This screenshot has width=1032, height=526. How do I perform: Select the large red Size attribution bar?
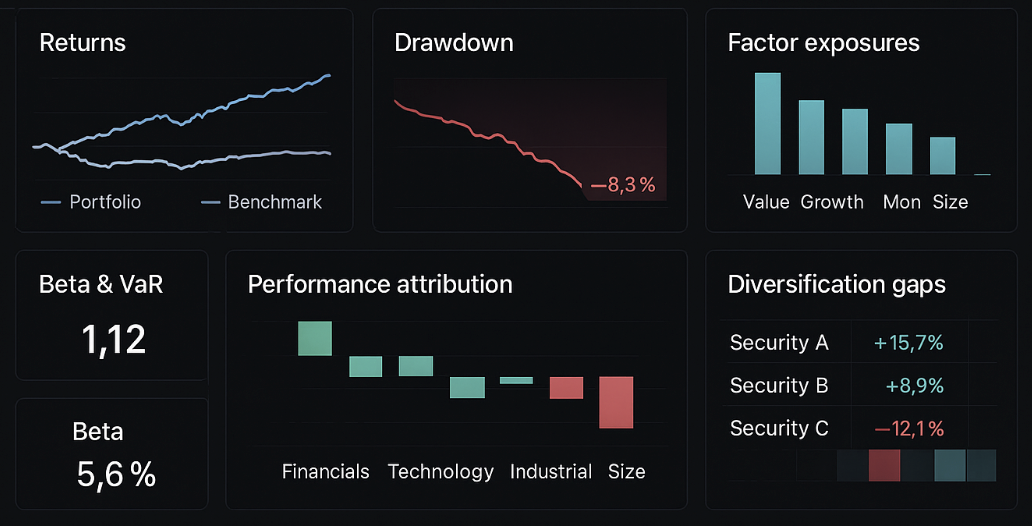[616, 402]
